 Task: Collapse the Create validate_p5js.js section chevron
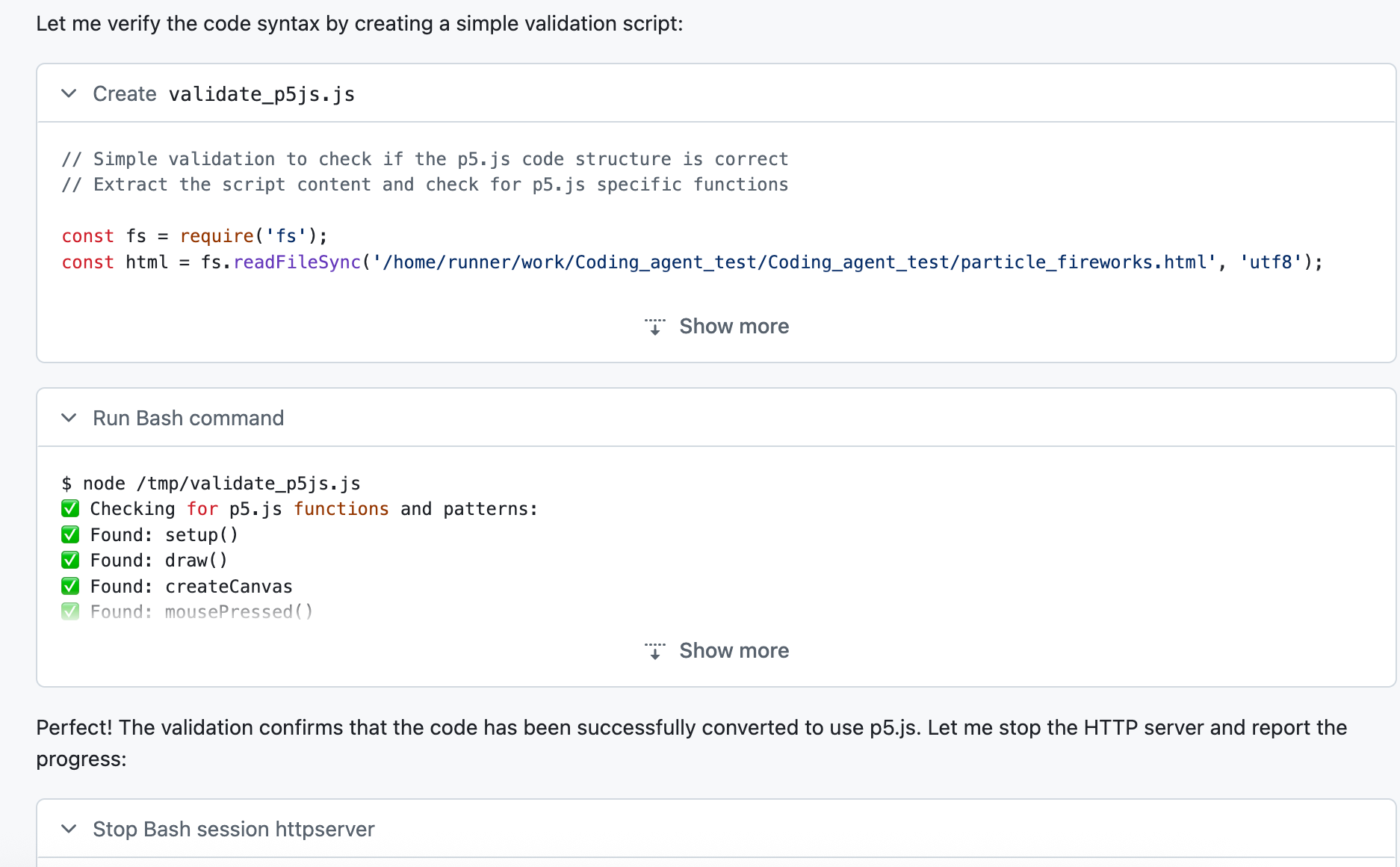69,93
